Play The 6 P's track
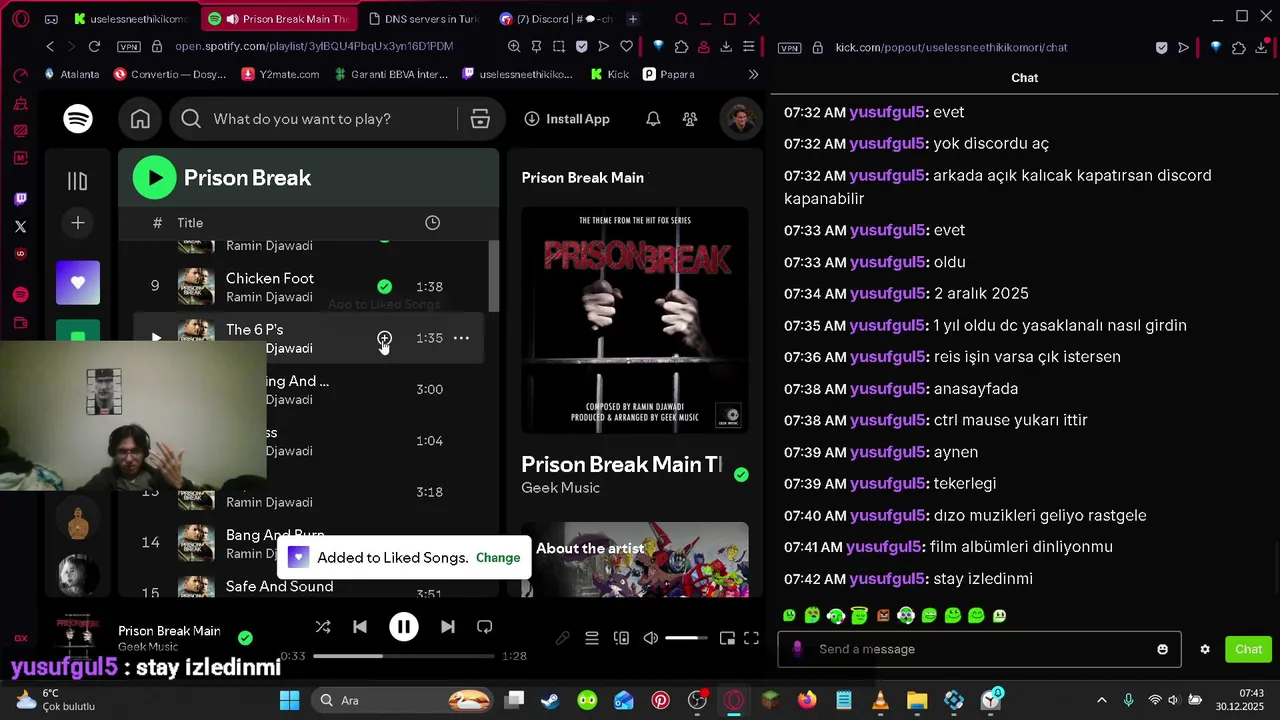Image resolution: width=1280 pixels, height=720 pixels. (x=155, y=338)
